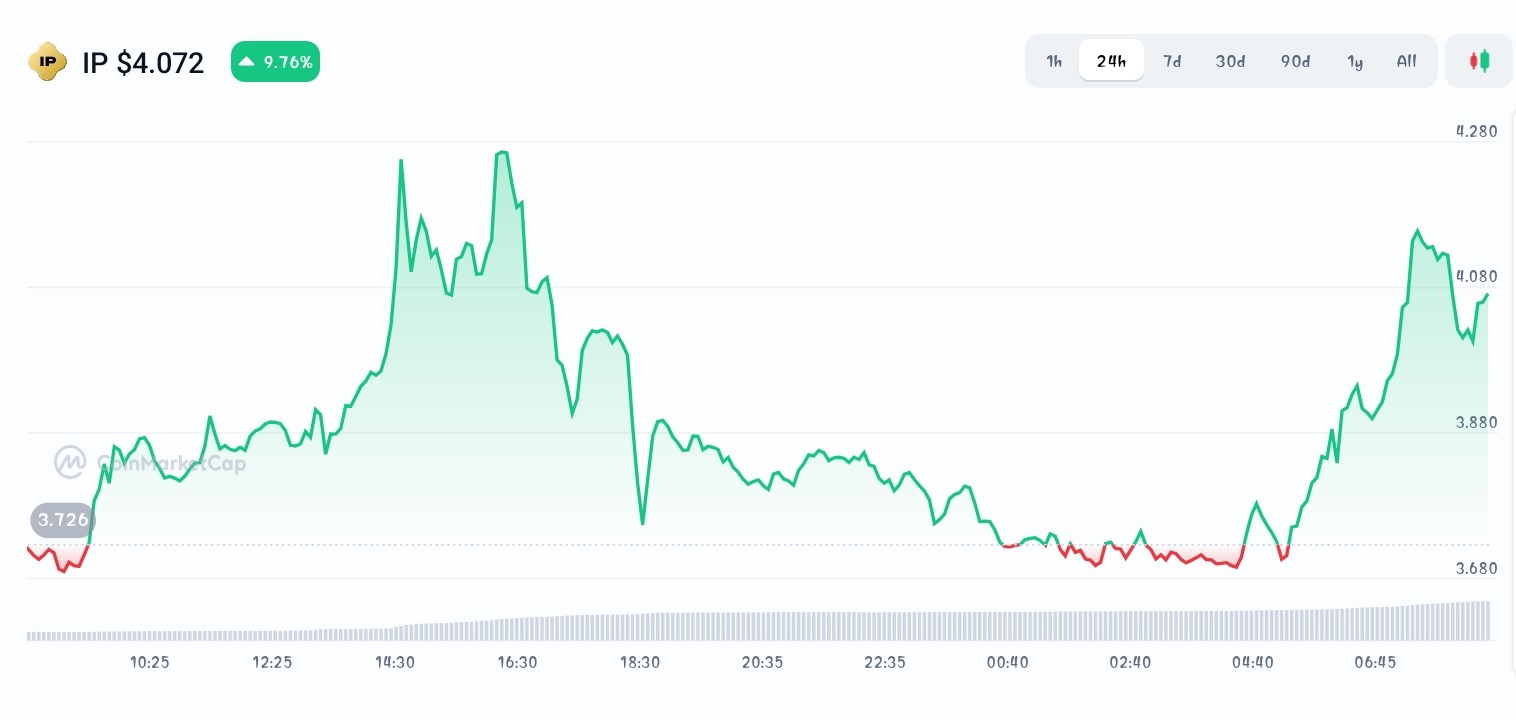Click the 18:30 time axis label
This screenshot has width=1516, height=720.
[640, 662]
